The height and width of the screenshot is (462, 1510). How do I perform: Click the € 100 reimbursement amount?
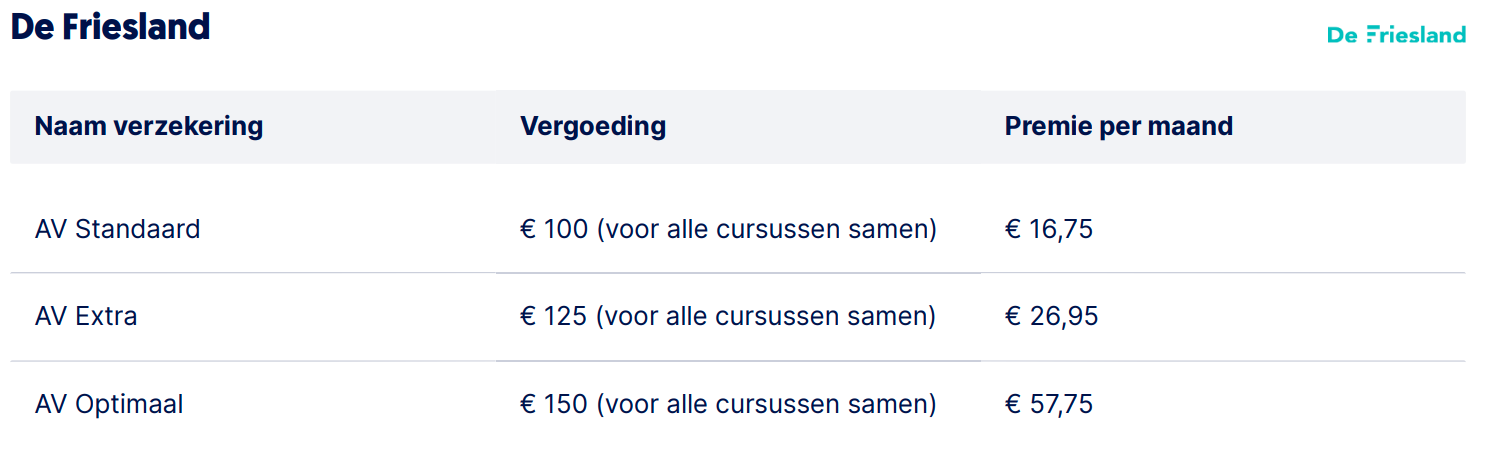click(x=553, y=229)
